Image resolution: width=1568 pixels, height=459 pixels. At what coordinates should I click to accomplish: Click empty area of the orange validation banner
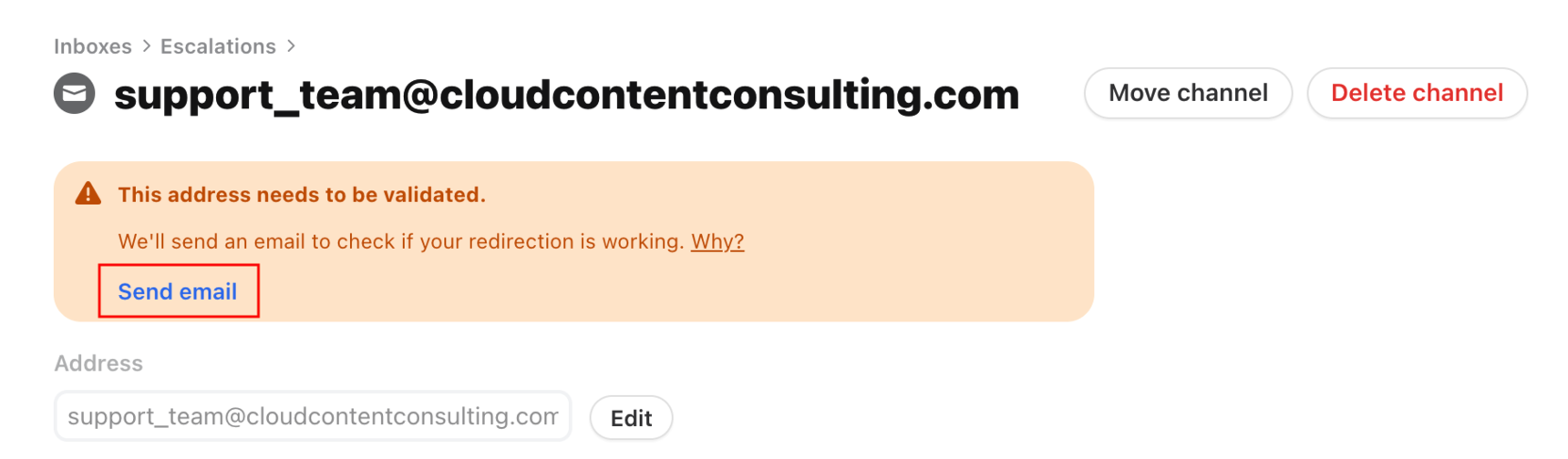pos(866,282)
